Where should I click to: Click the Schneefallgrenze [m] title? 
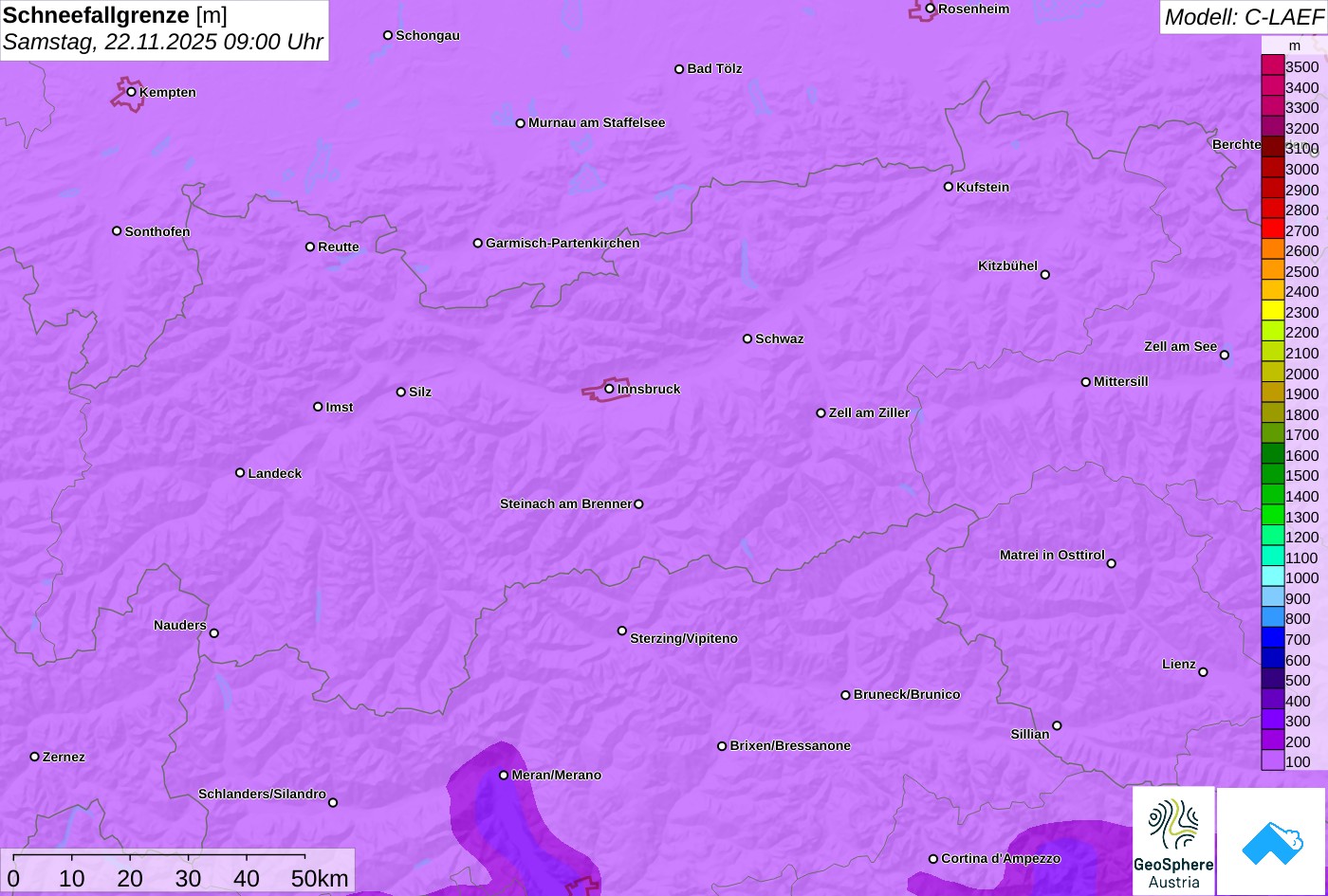(115, 14)
